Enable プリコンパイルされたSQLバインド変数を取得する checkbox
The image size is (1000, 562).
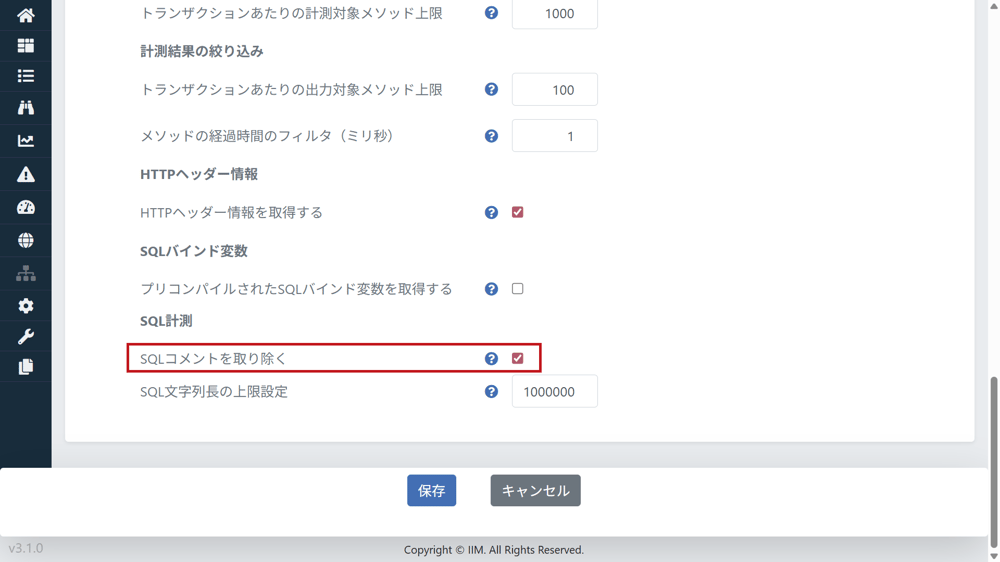517,289
